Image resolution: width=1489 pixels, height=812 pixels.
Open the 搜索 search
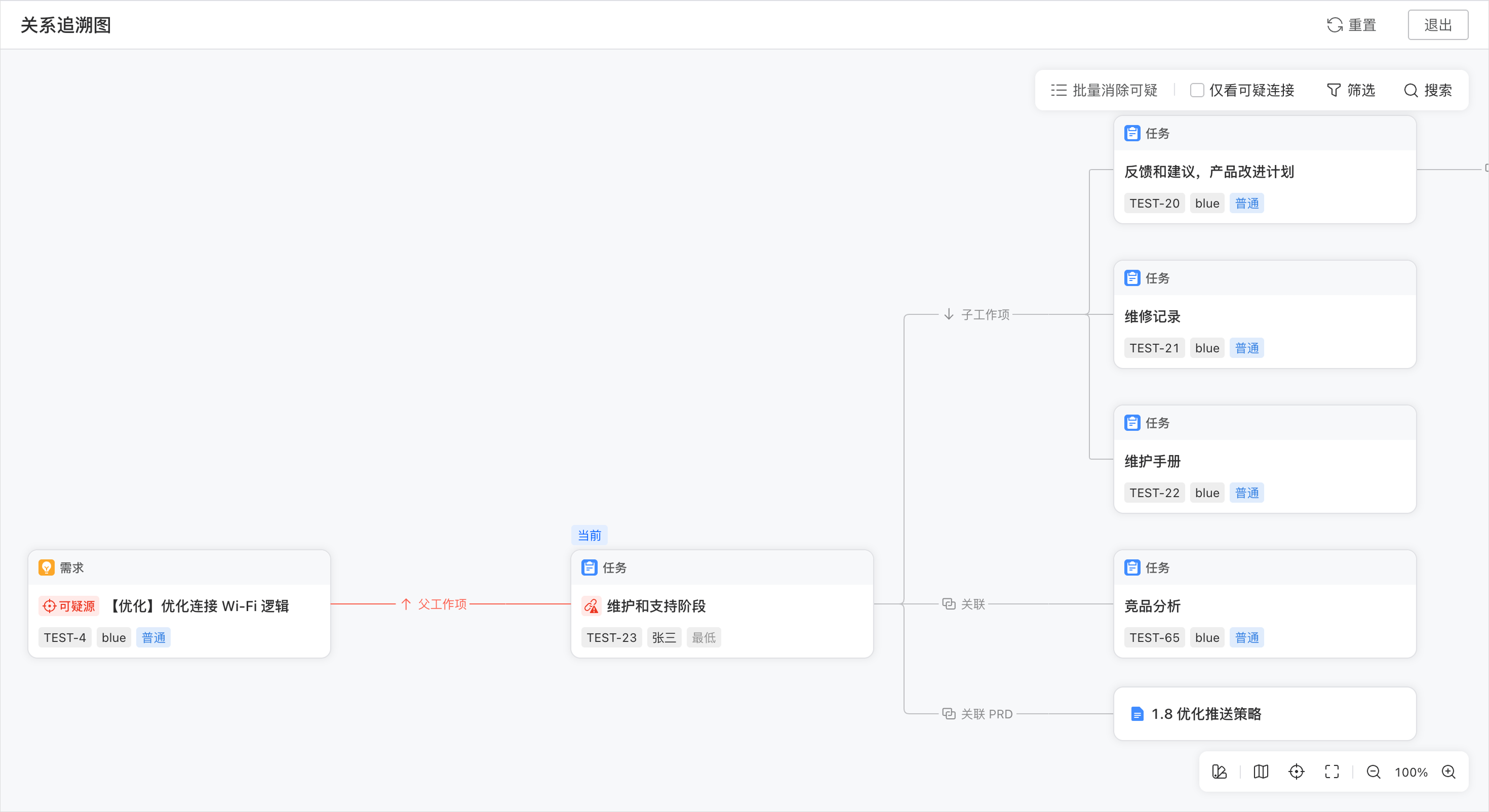tap(1428, 90)
